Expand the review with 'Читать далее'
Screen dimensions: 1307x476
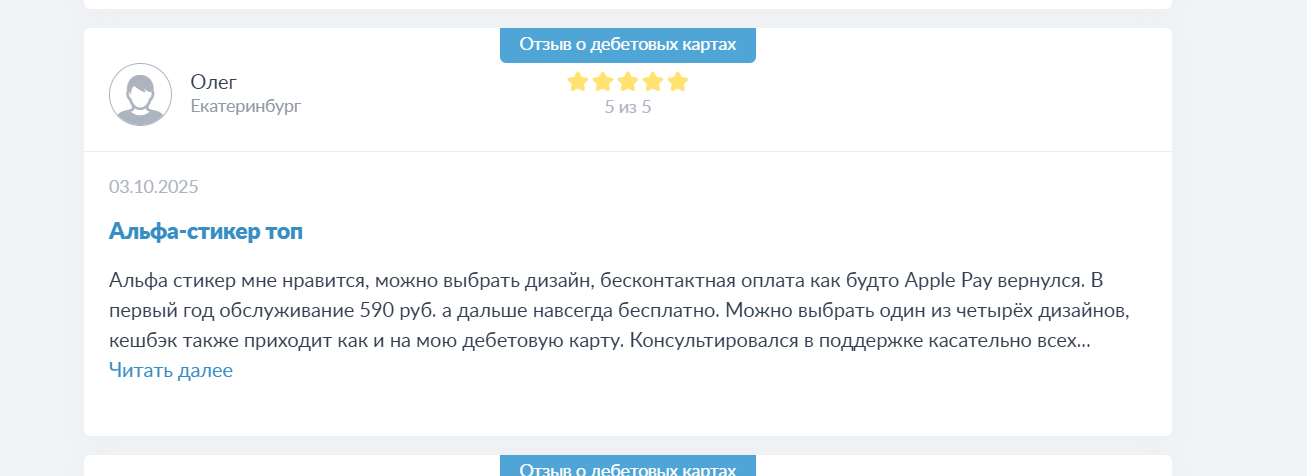coord(170,370)
